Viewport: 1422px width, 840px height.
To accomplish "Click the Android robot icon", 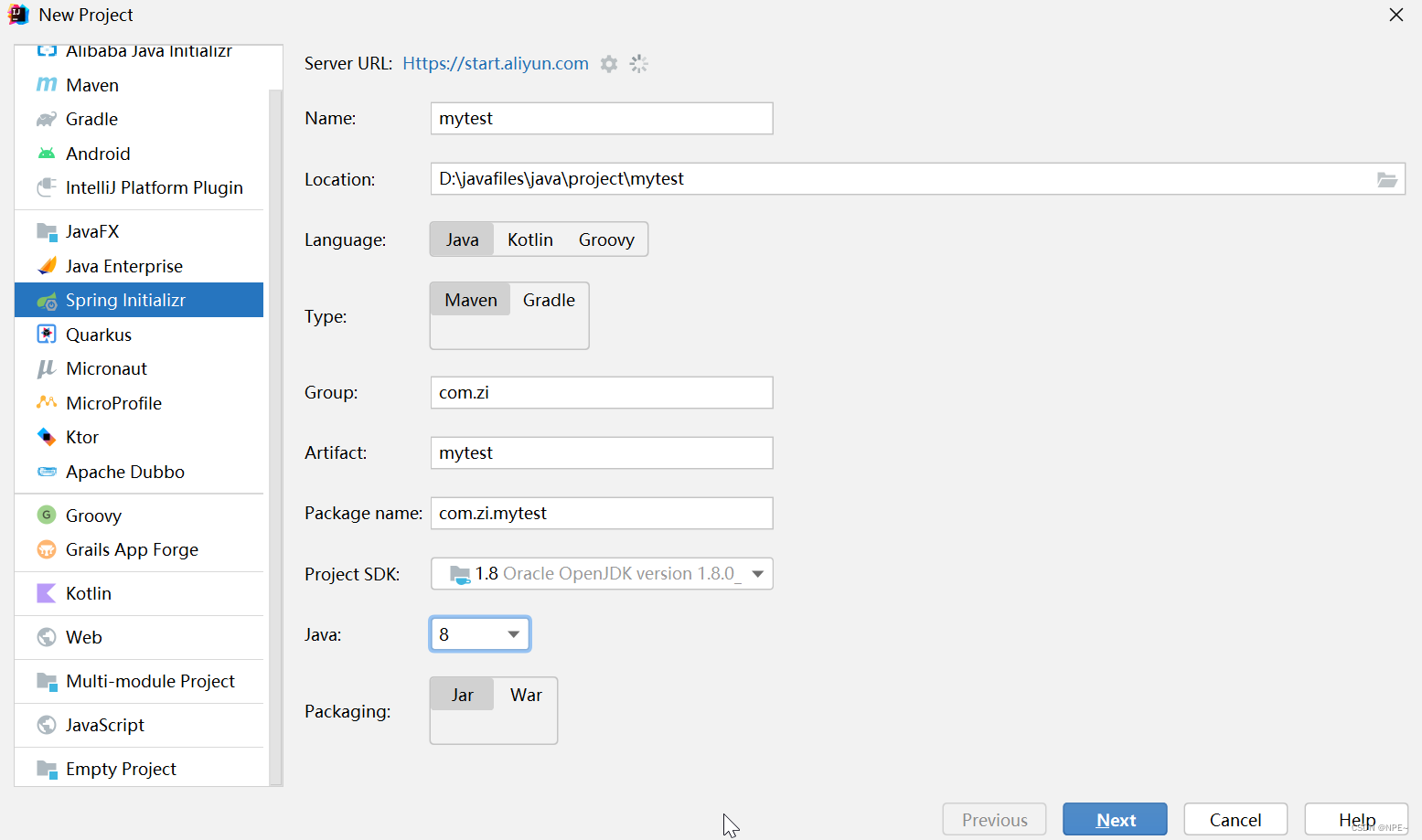I will [x=47, y=154].
